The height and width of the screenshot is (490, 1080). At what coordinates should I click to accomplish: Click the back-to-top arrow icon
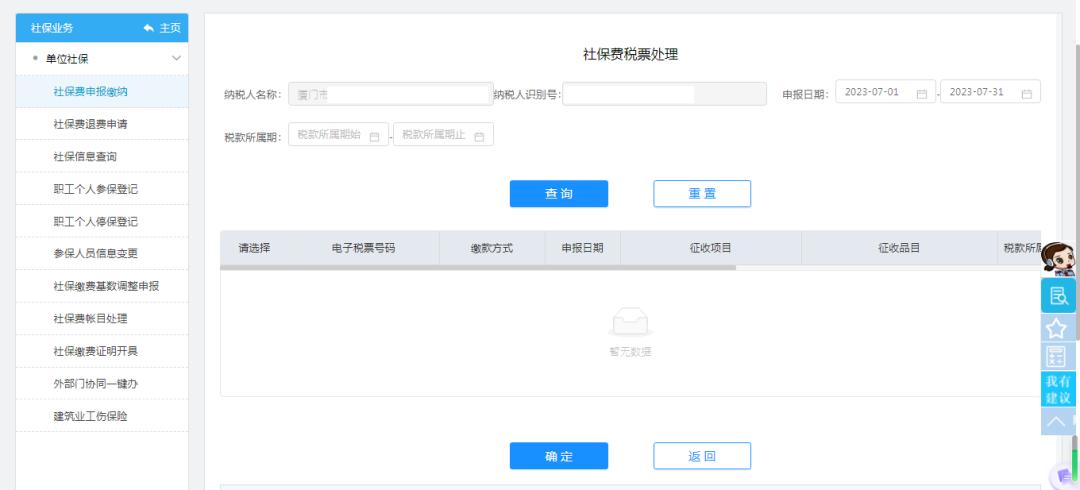(x=1058, y=421)
